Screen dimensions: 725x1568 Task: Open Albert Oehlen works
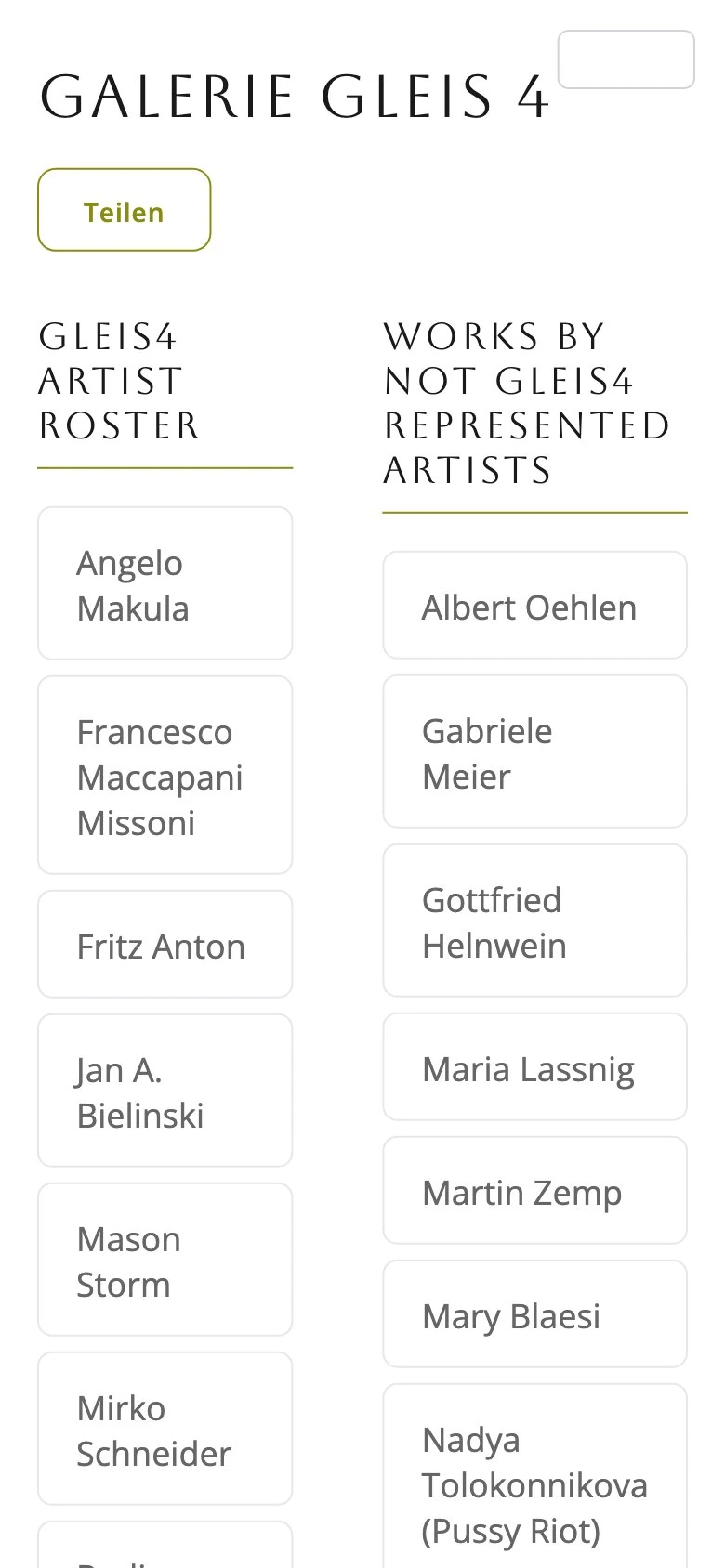(535, 606)
